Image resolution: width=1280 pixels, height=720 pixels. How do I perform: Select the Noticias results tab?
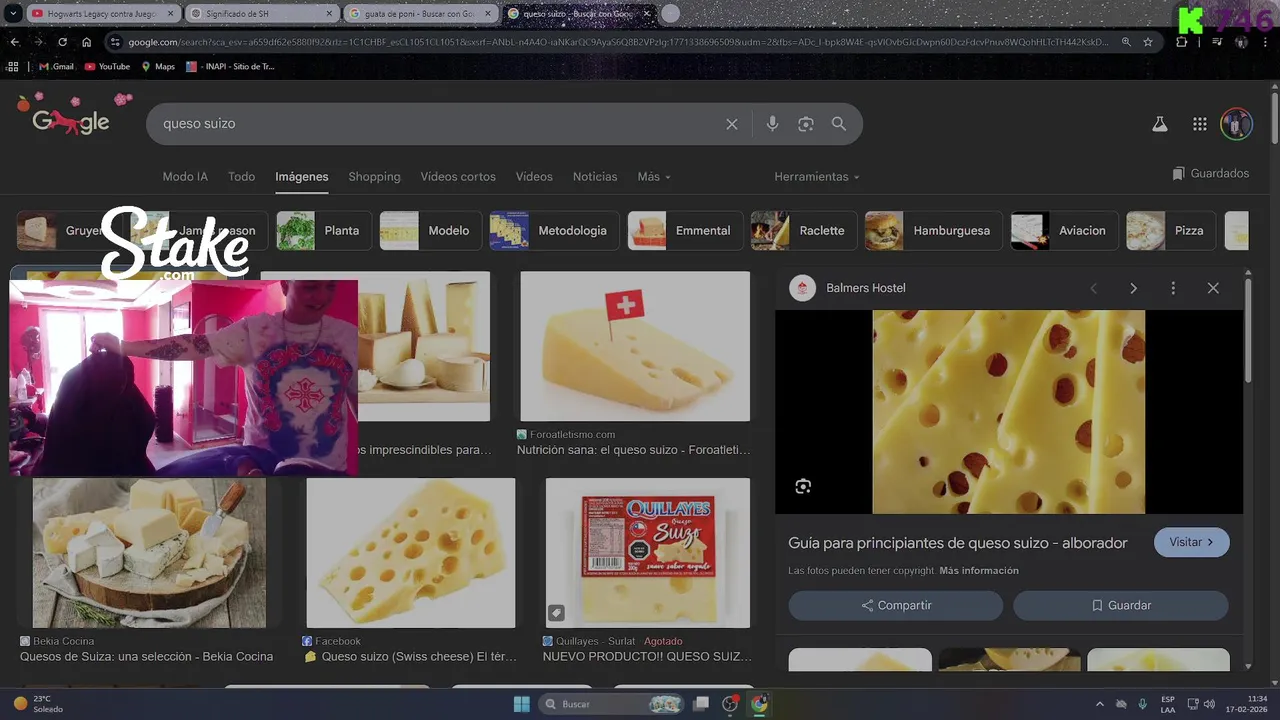[x=595, y=177]
